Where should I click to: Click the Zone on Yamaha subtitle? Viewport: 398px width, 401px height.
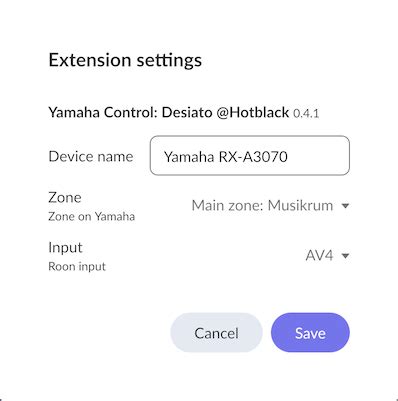click(92, 216)
